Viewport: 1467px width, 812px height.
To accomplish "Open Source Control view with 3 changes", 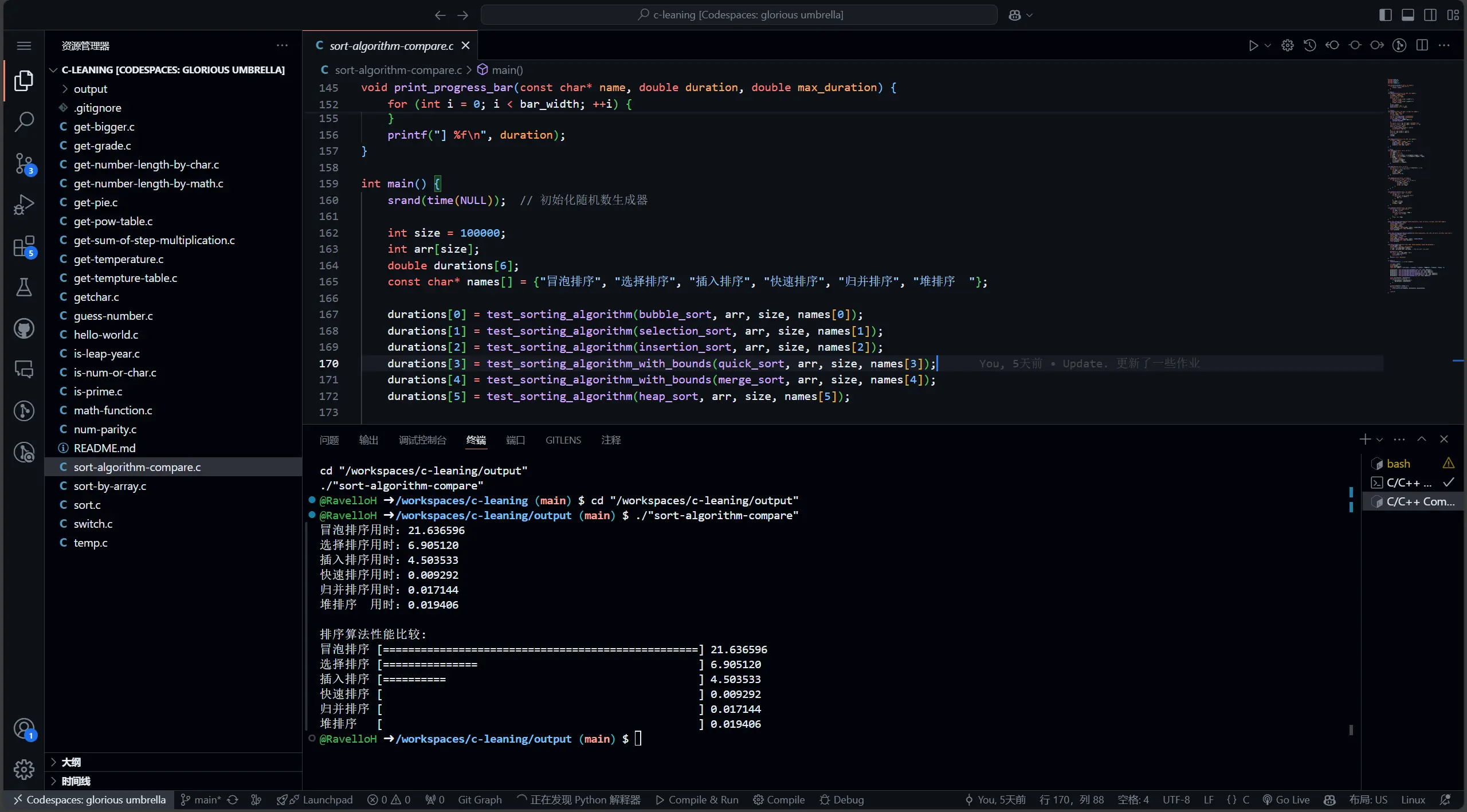I will point(23,163).
